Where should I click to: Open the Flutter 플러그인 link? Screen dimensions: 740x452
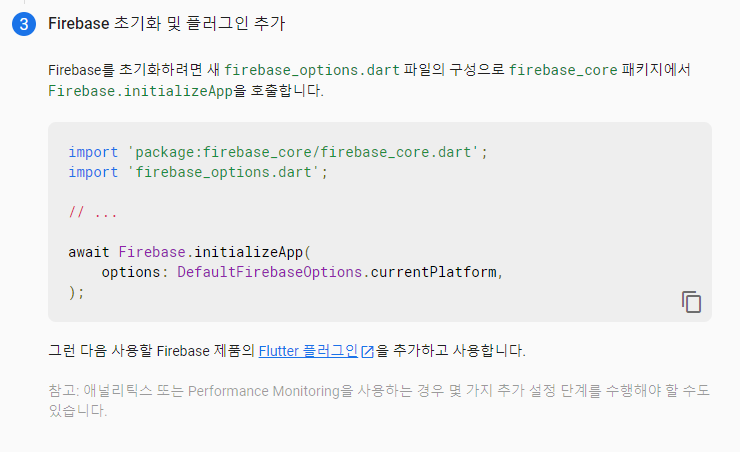pos(308,351)
